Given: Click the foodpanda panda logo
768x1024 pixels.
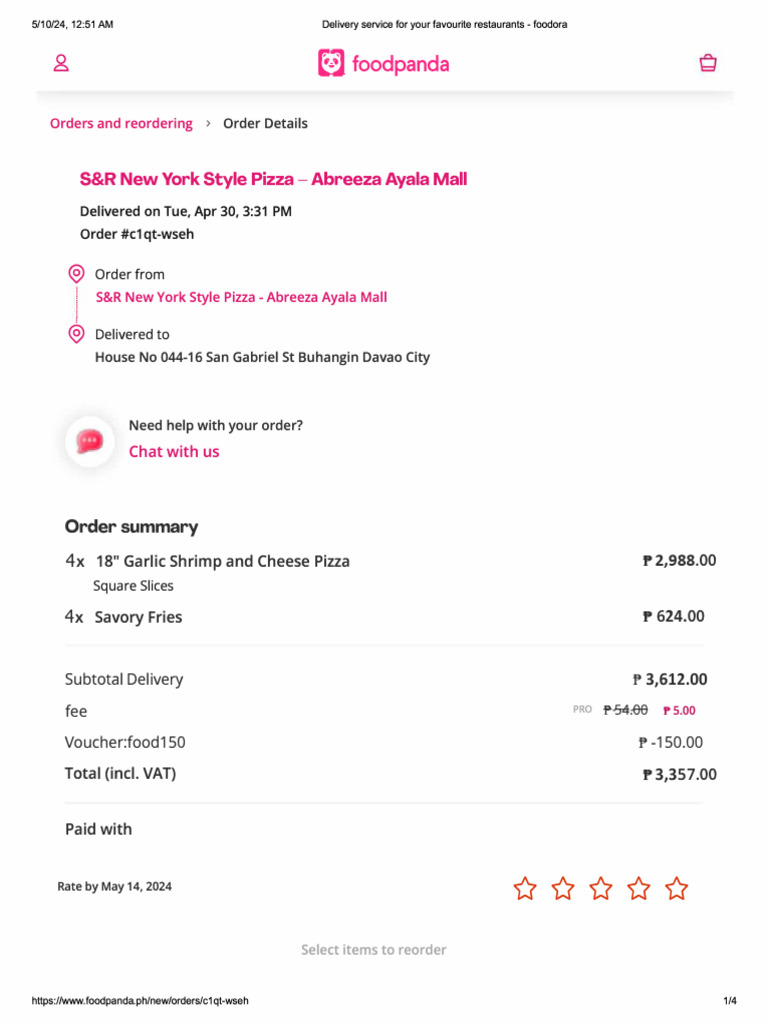Looking at the screenshot, I should click(x=331, y=64).
